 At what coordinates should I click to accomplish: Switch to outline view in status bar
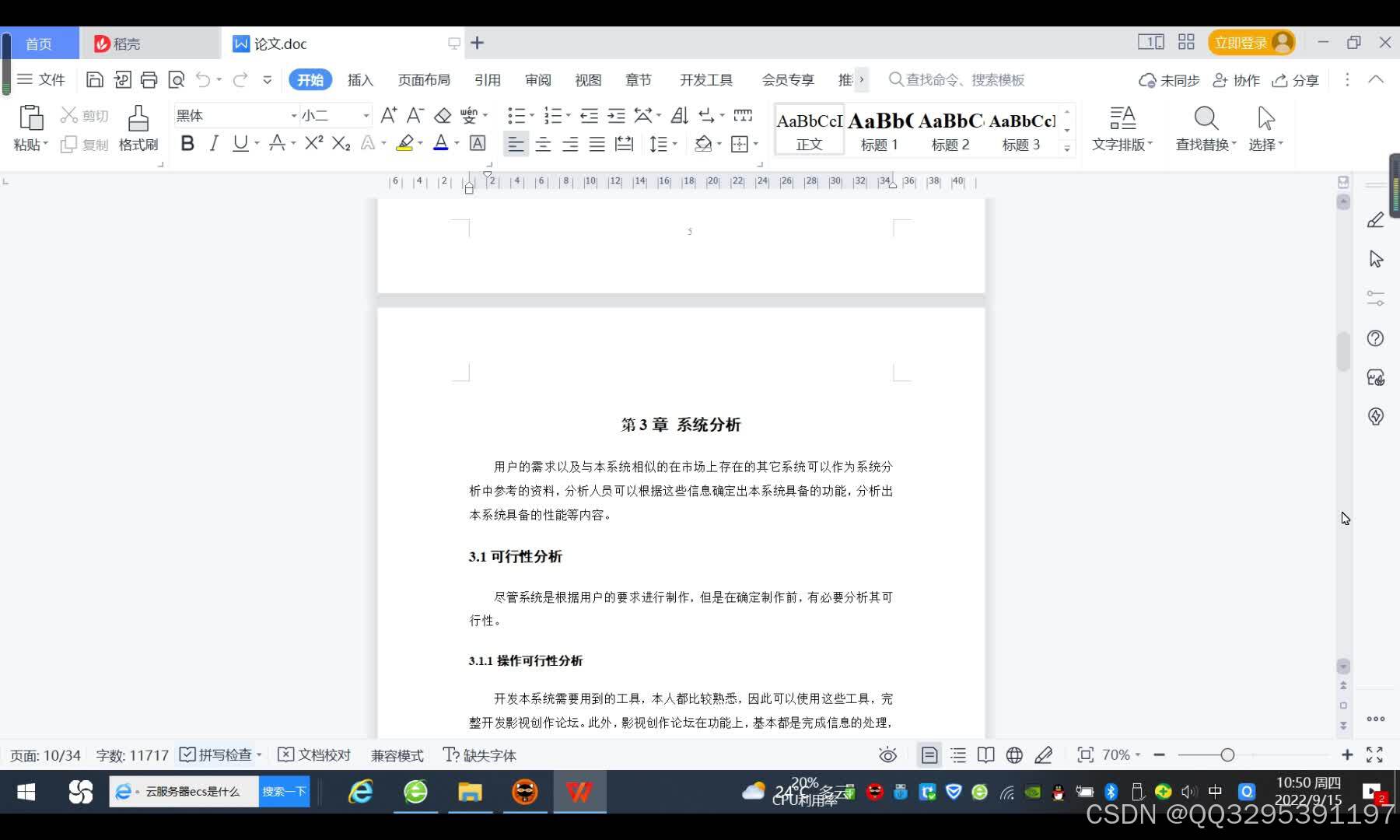[x=958, y=755]
